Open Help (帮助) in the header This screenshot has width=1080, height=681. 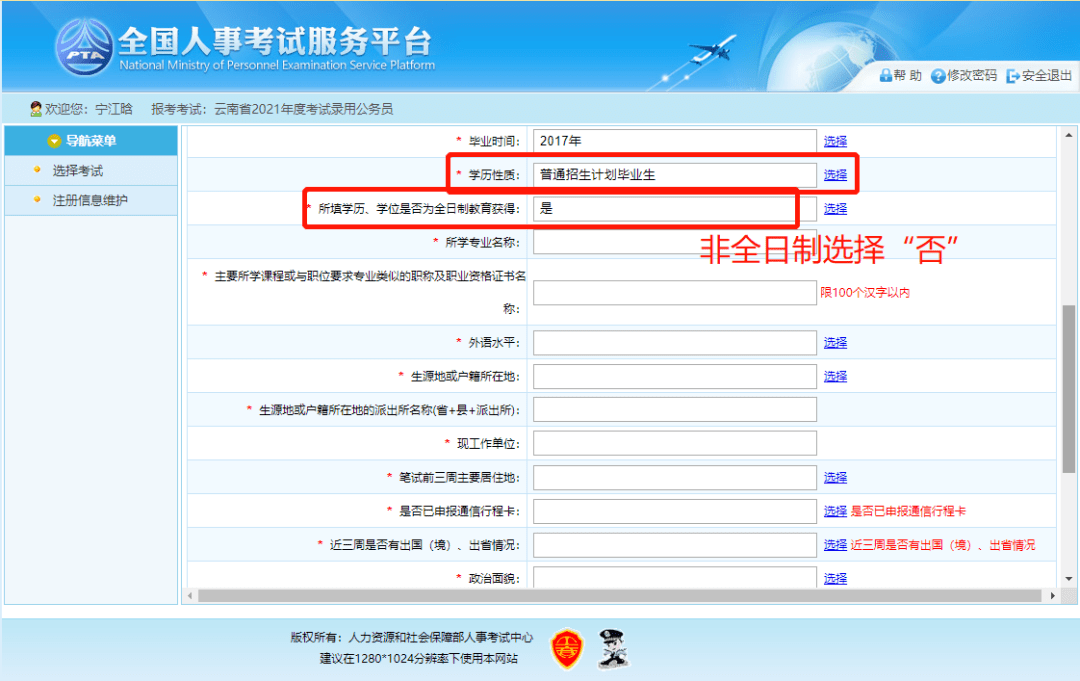click(x=900, y=76)
